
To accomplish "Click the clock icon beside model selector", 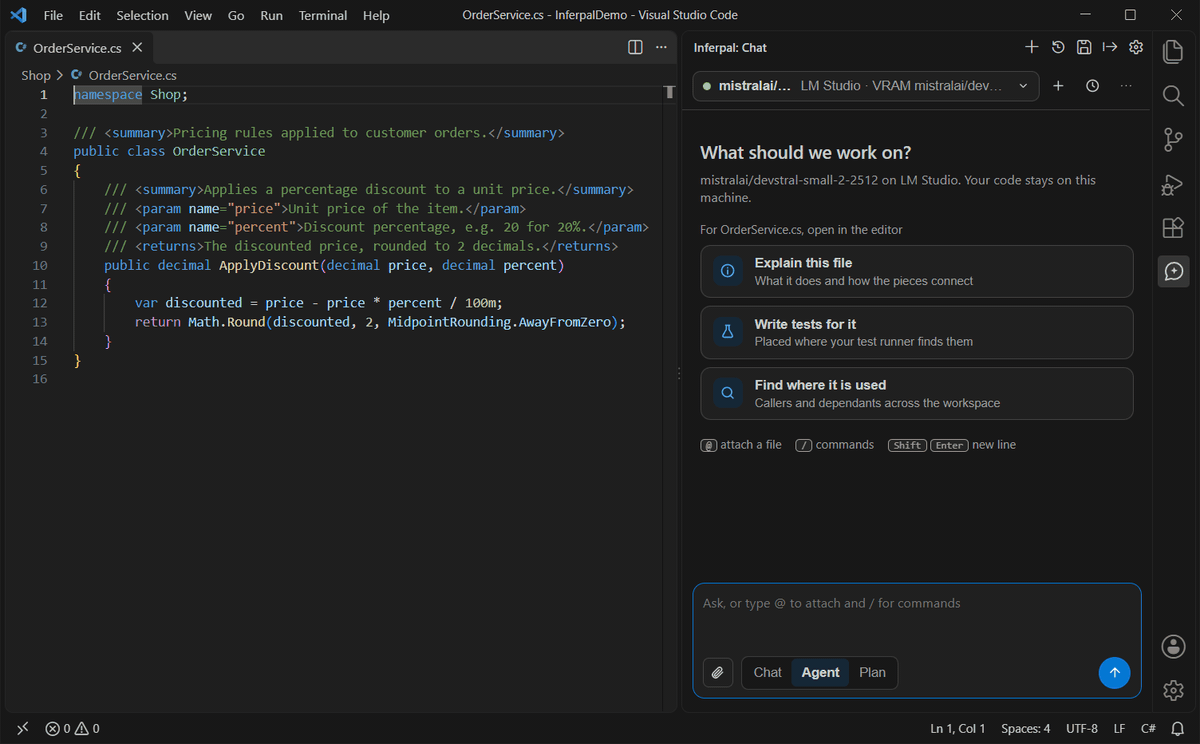I will pyautogui.click(x=1092, y=86).
